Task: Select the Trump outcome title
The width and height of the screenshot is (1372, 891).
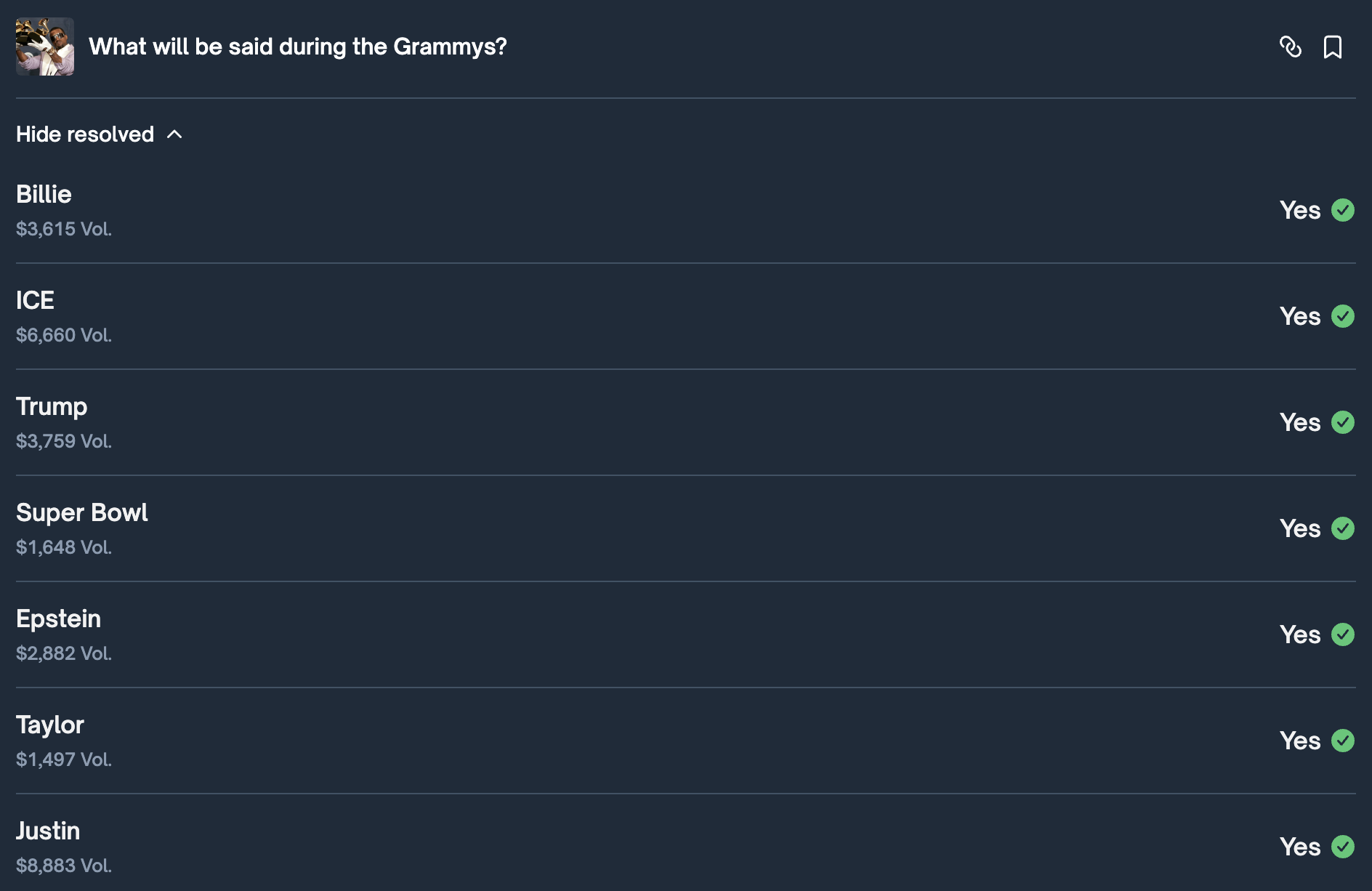Action: coord(52,407)
